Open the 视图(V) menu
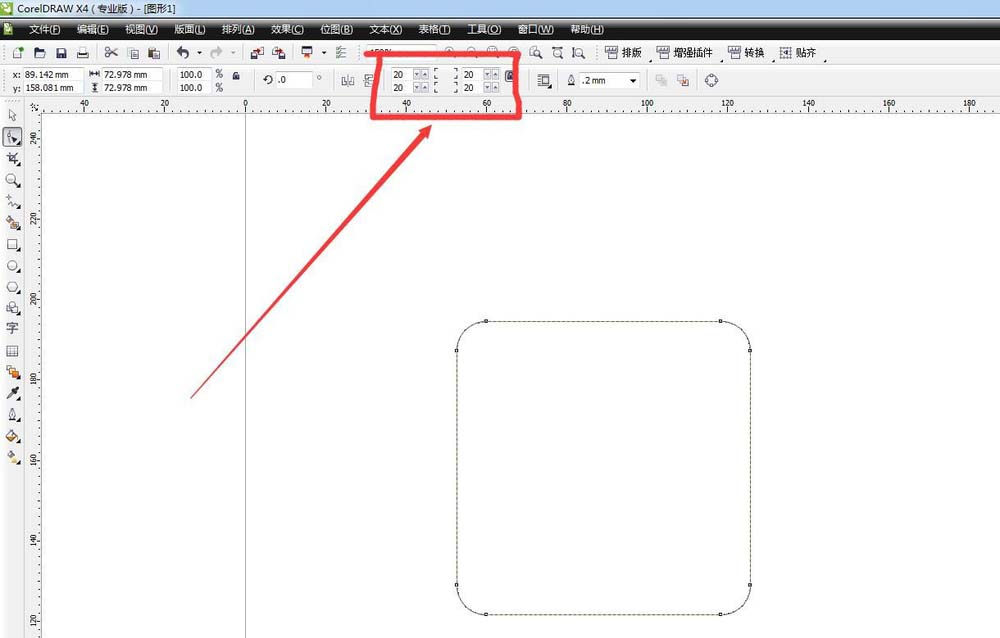The image size is (1000, 638). tap(141, 29)
